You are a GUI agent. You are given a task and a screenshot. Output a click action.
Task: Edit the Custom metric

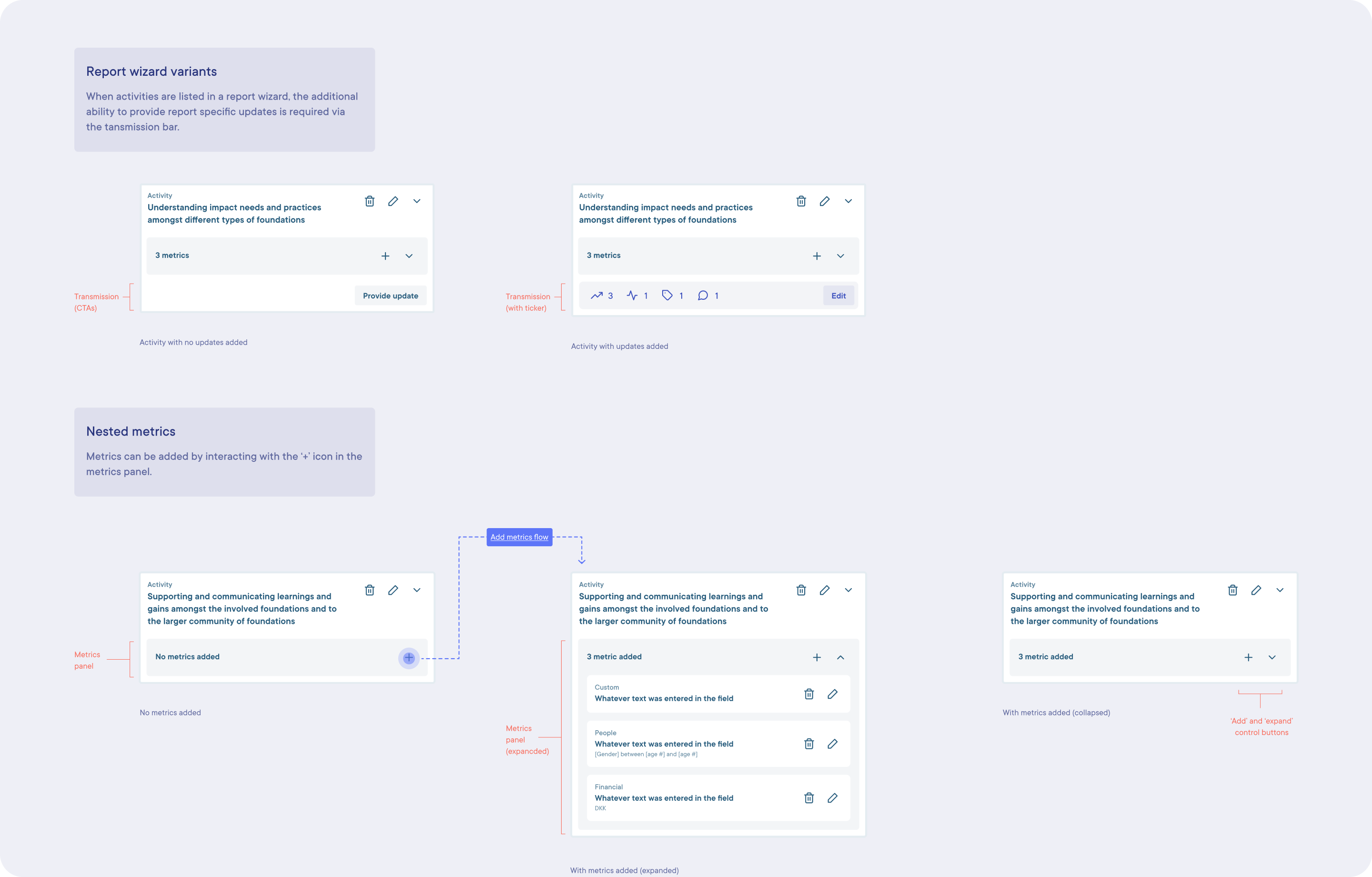click(832, 694)
